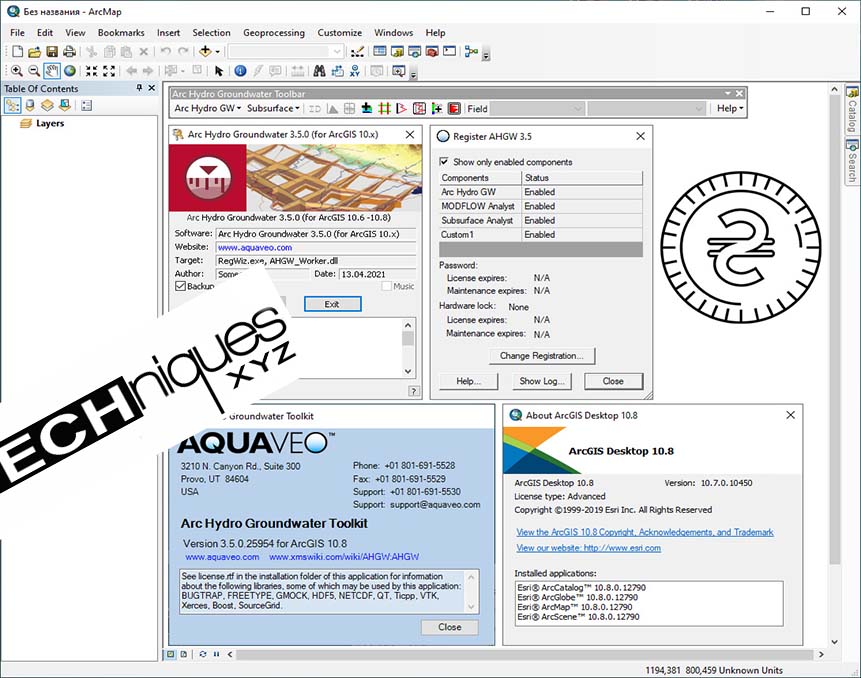Open the Editor Toolbar icon
This screenshot has height=678, width=861.
(x=357, y=52)
